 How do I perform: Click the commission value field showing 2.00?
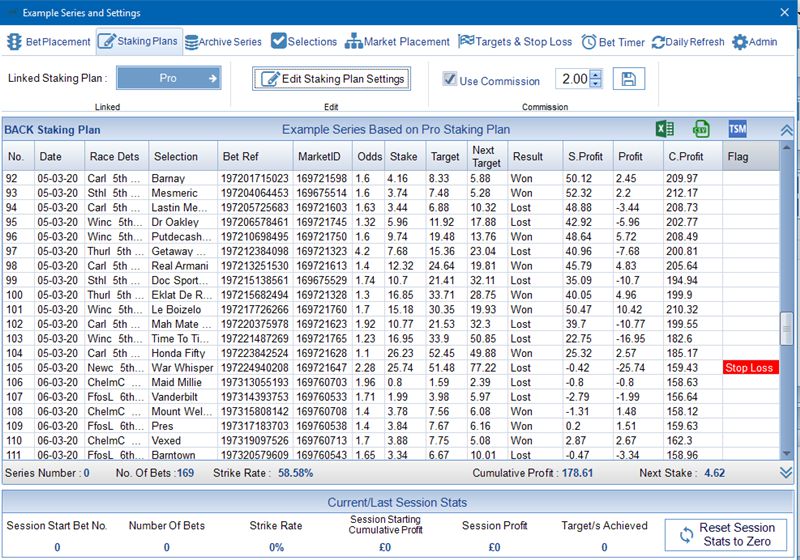[x=573, y=79]
